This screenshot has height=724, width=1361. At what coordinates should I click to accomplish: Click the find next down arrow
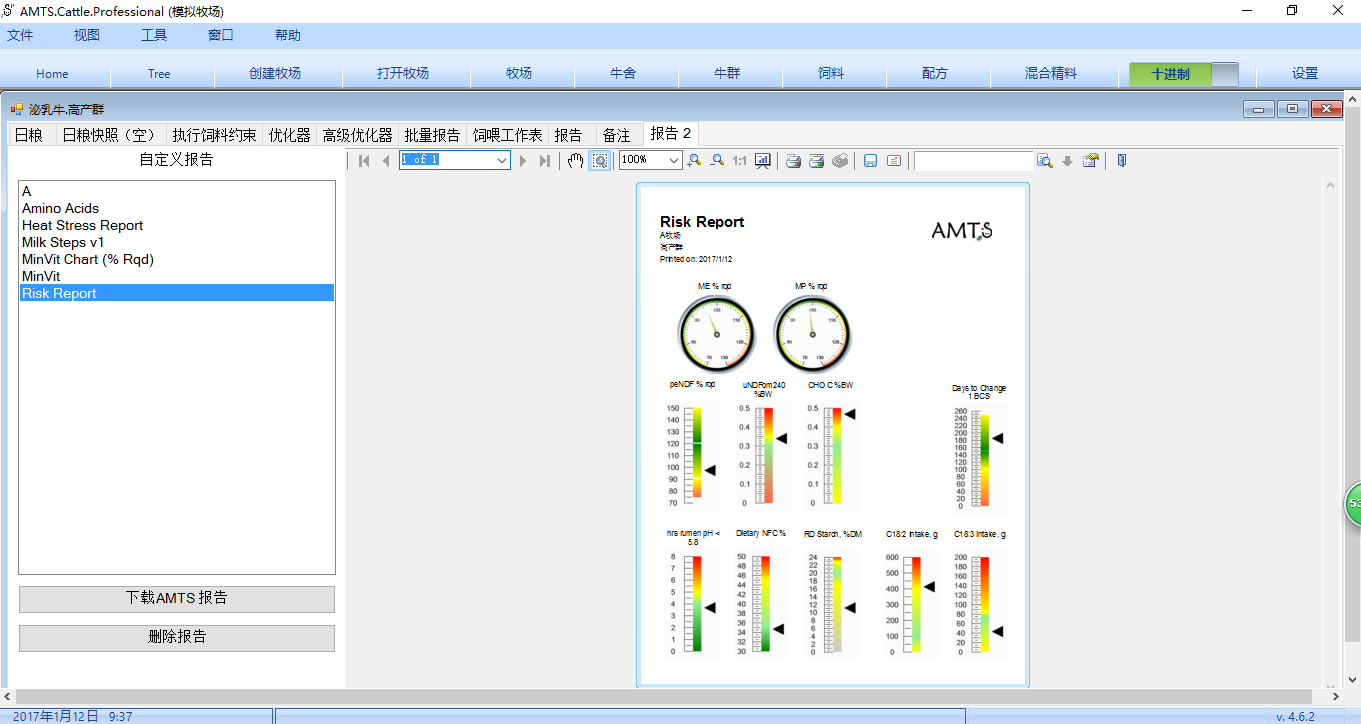(1067, 160)
